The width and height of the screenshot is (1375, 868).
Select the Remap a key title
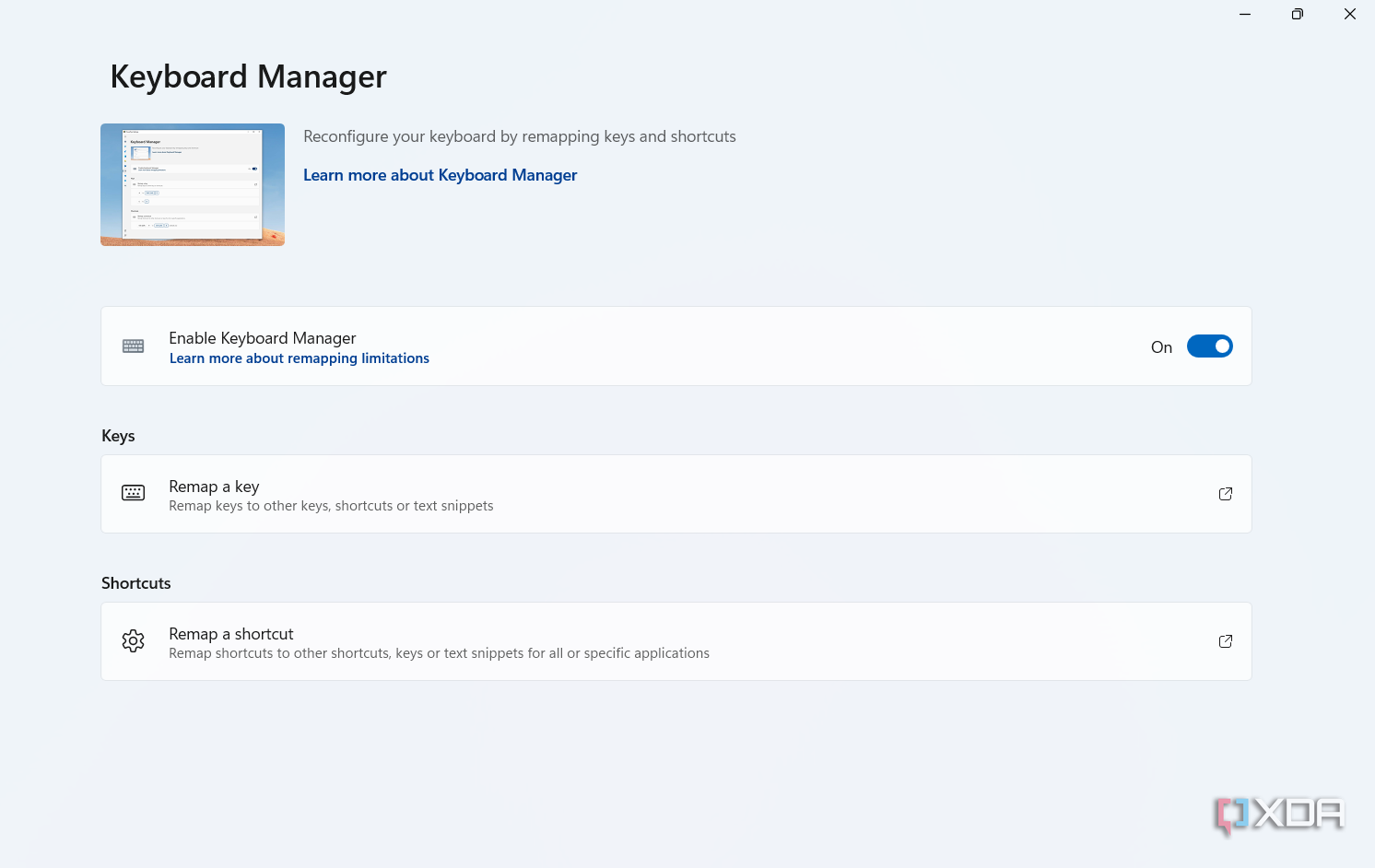point(214,487)
